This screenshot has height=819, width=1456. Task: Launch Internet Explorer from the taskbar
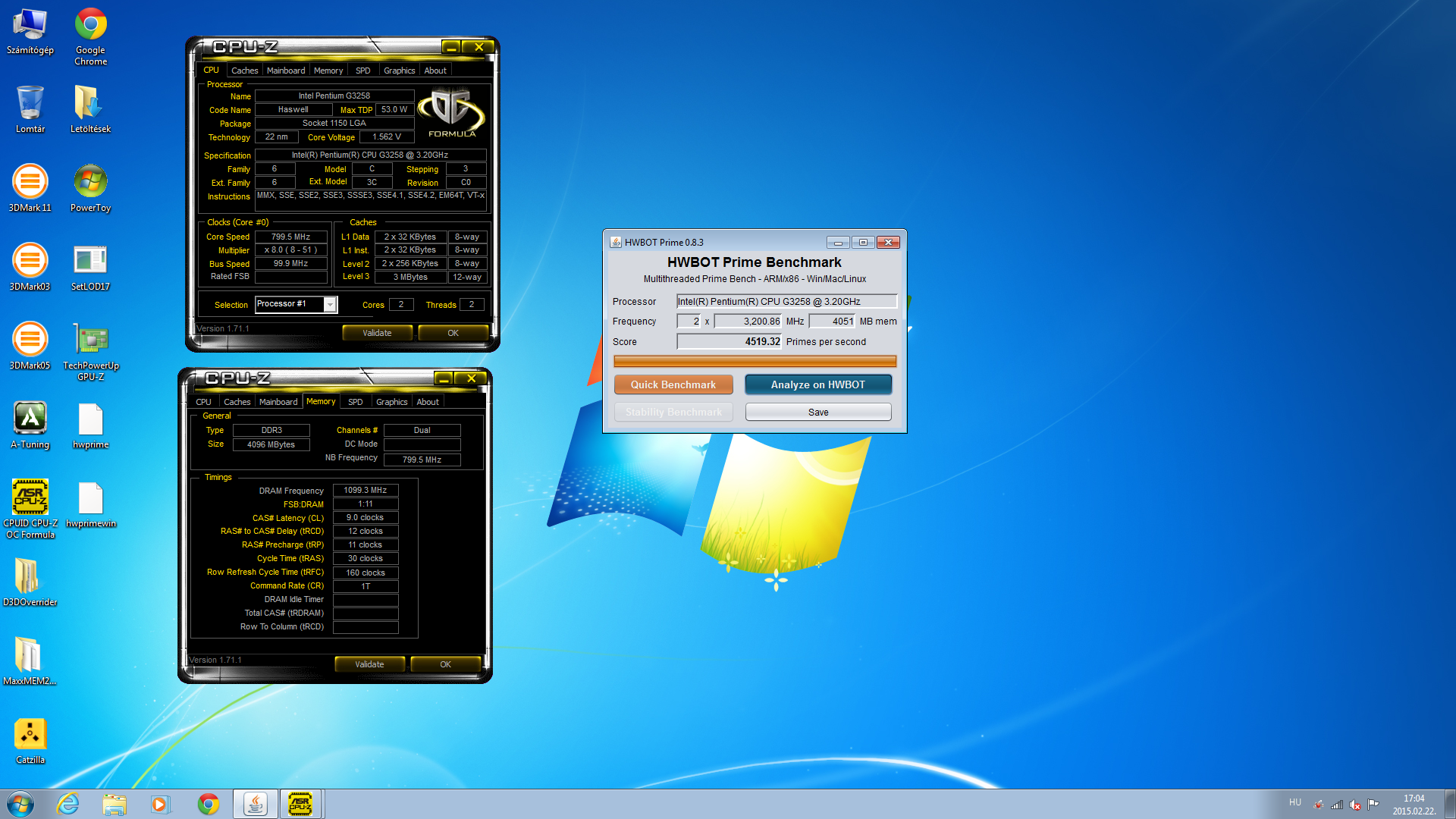[x=68, y=804]
